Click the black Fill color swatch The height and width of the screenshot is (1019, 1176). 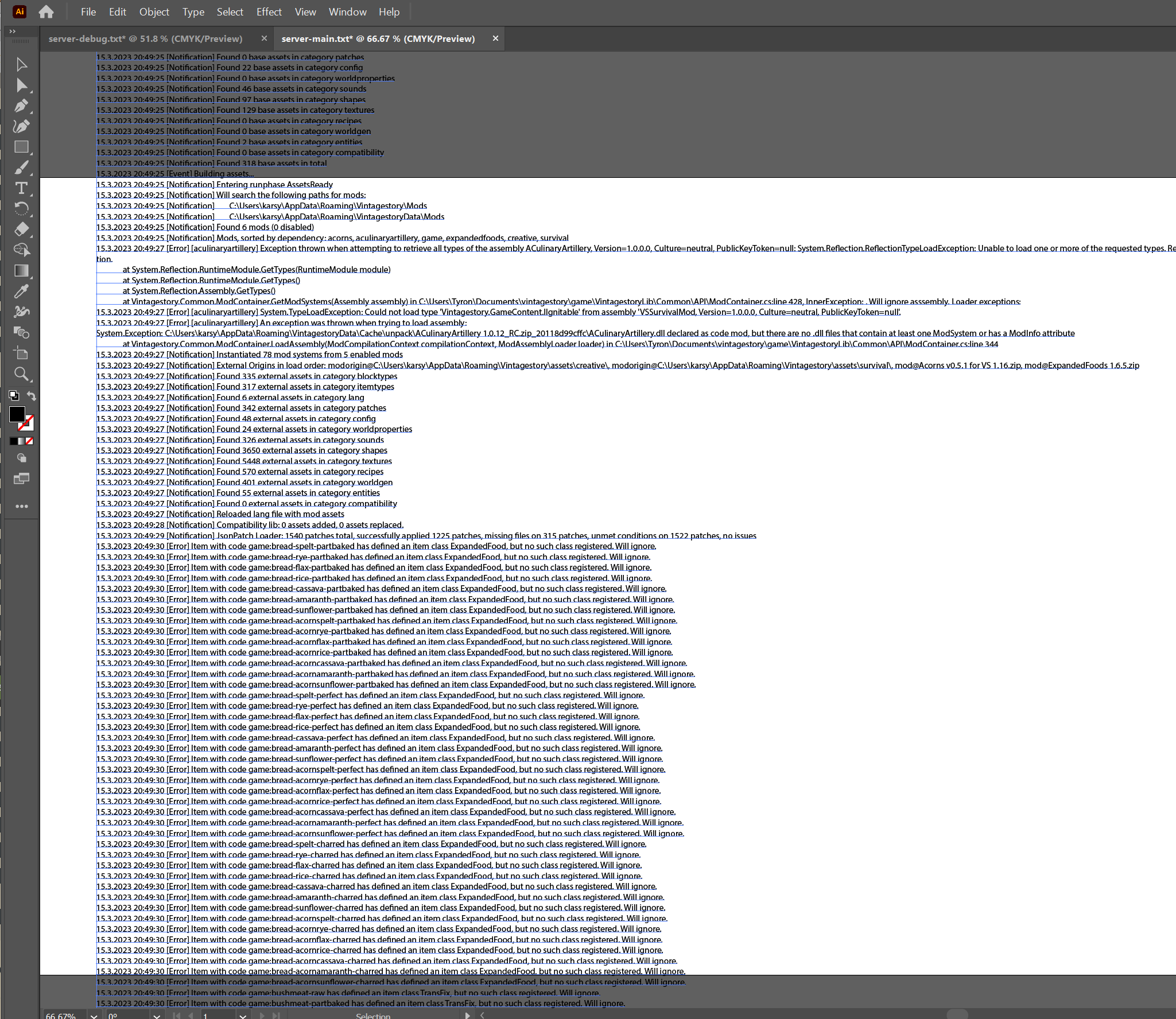[x=17, y=414]
